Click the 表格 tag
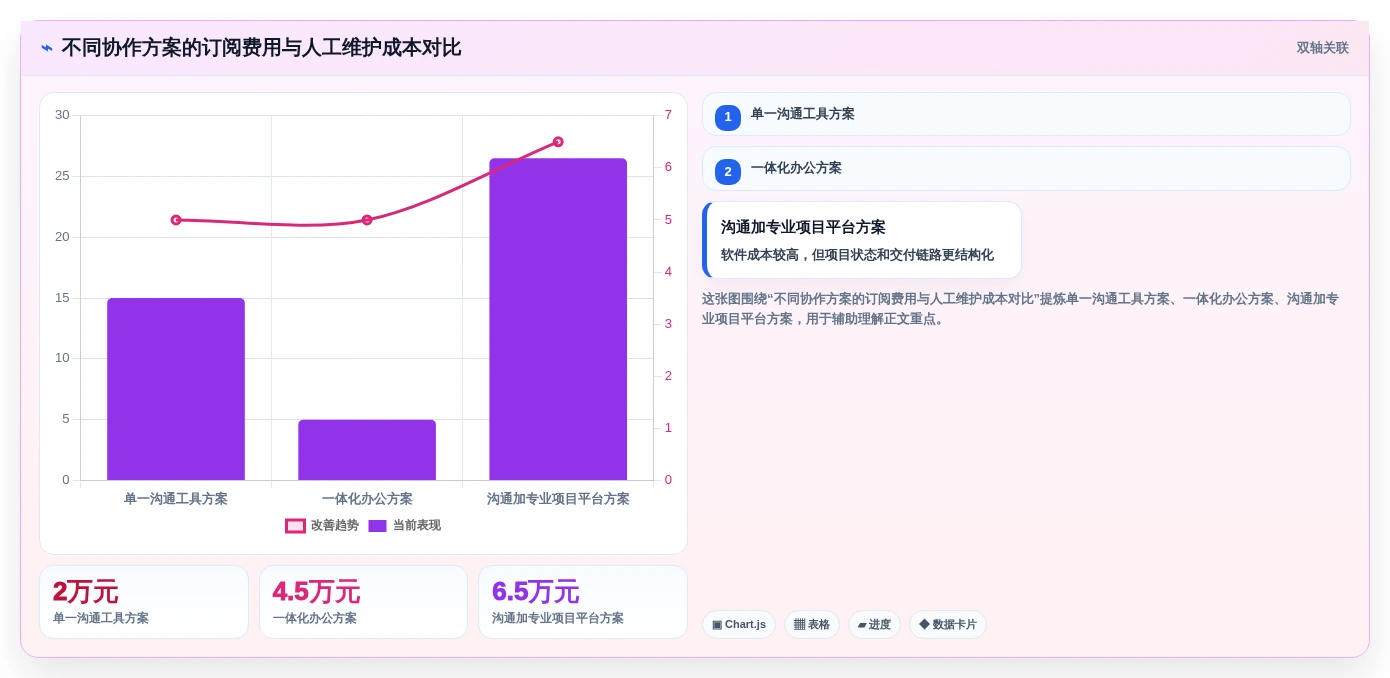 812,625
